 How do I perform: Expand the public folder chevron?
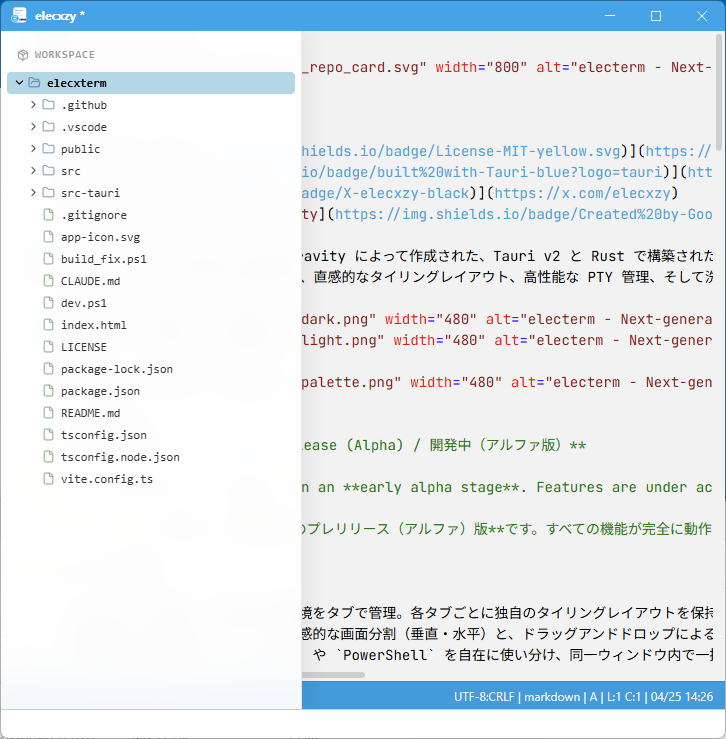click(33, 149)
